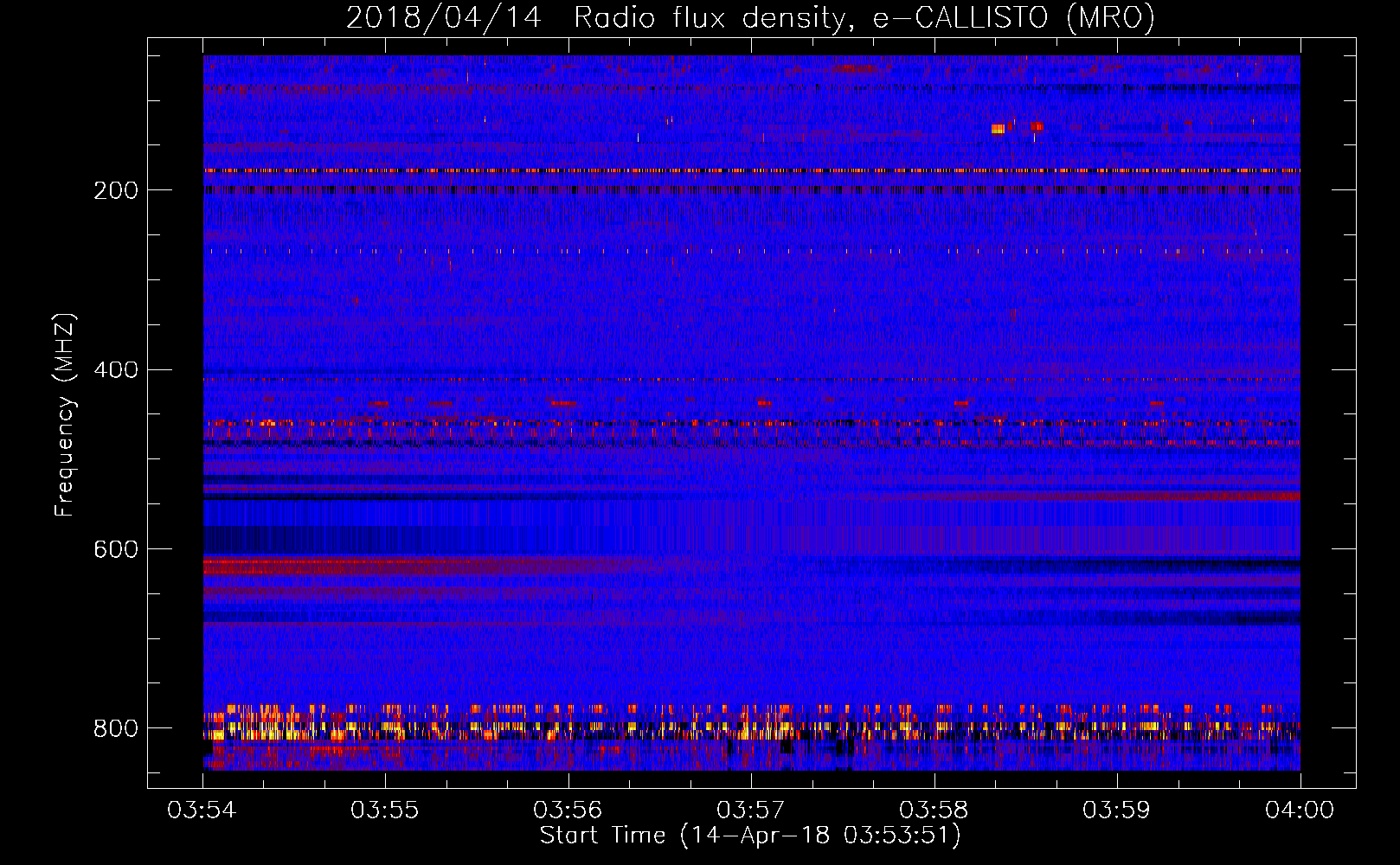Click the 03:57 time tick label
The height and width of the screenshot is (865, 1400).
[x=751, y=811]
